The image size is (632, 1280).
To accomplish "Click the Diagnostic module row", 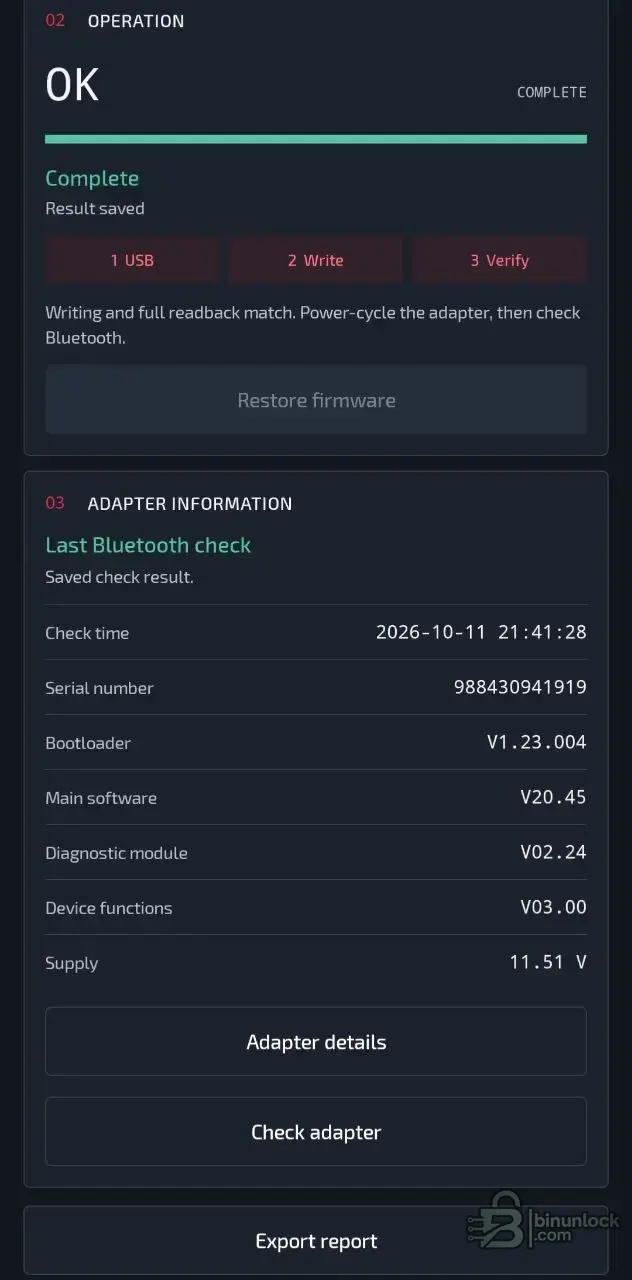I will coord(316,852).
